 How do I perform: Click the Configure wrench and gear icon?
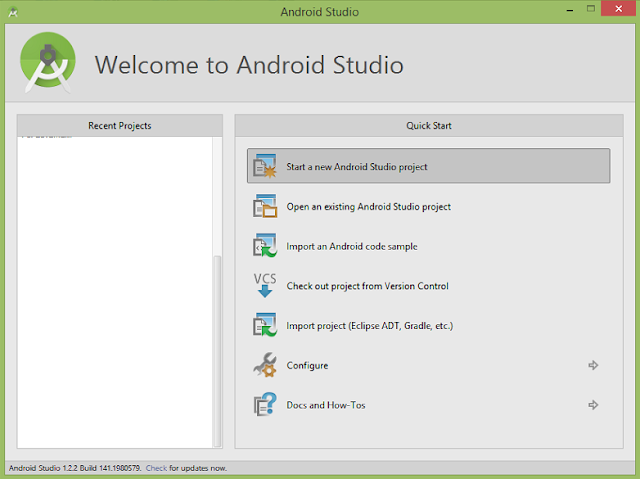tap(264, 365)
